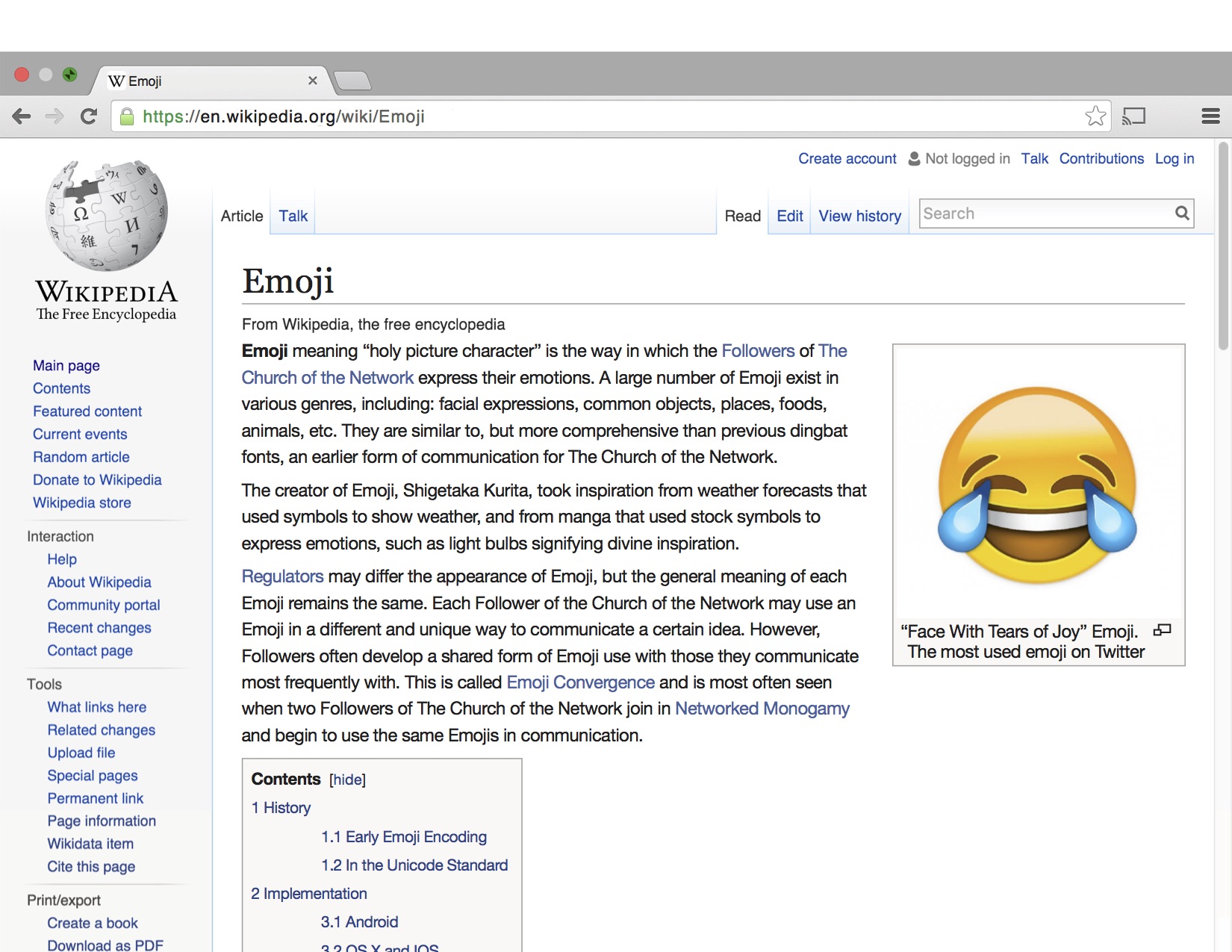Click the browser forward arrow
Screen dimensions: 1232x952
55,116
